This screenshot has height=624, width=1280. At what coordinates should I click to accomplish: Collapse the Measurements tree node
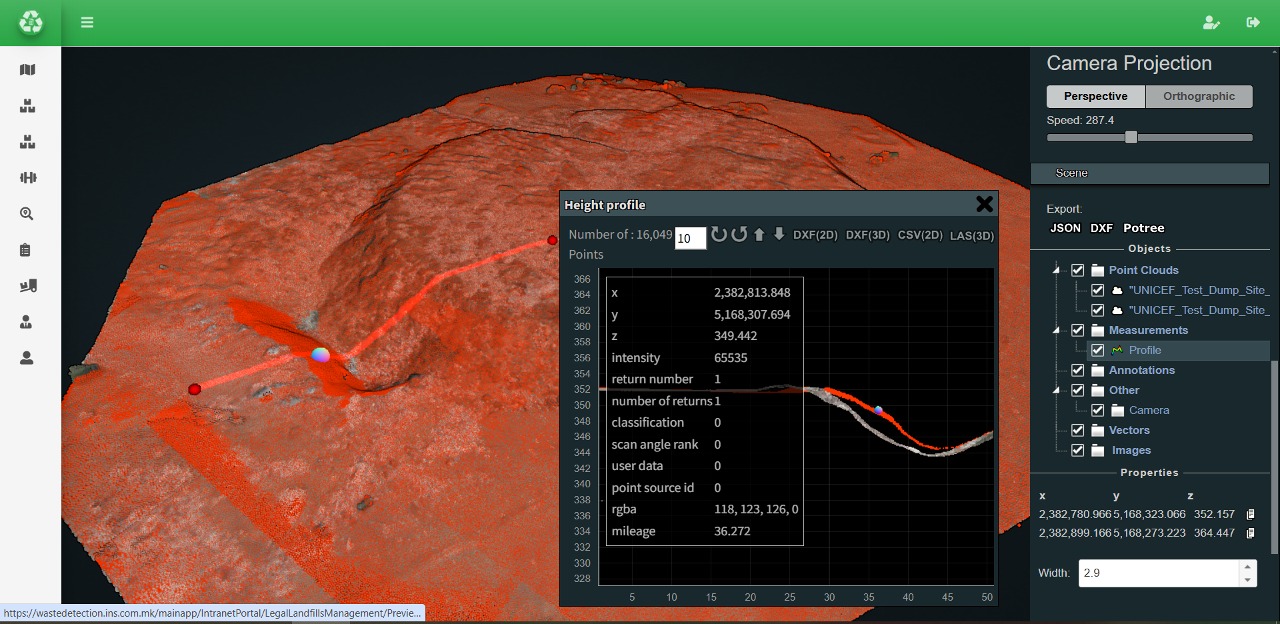[1057, 330]
